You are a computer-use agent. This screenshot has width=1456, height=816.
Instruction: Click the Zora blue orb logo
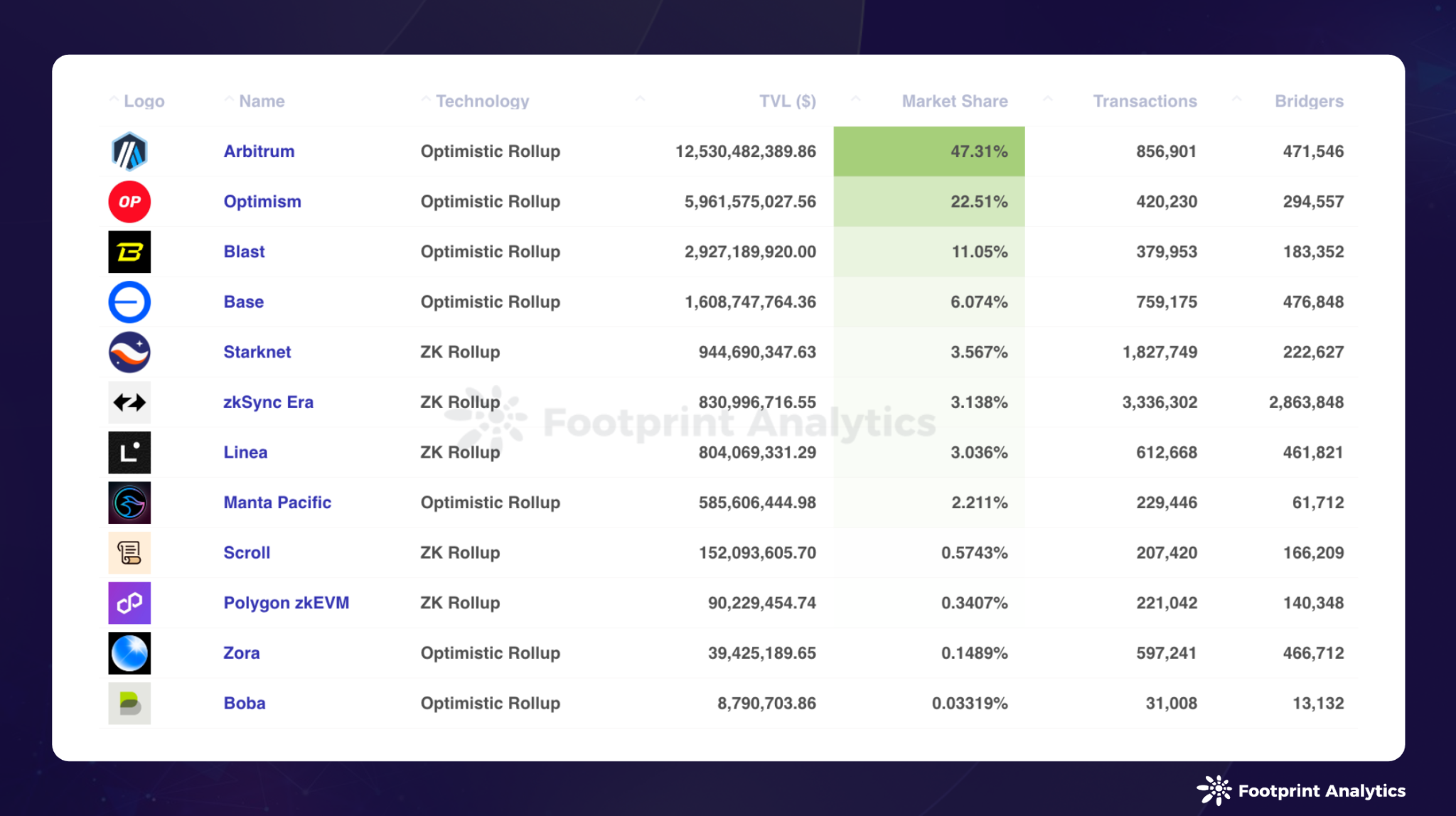click(129, 653)
